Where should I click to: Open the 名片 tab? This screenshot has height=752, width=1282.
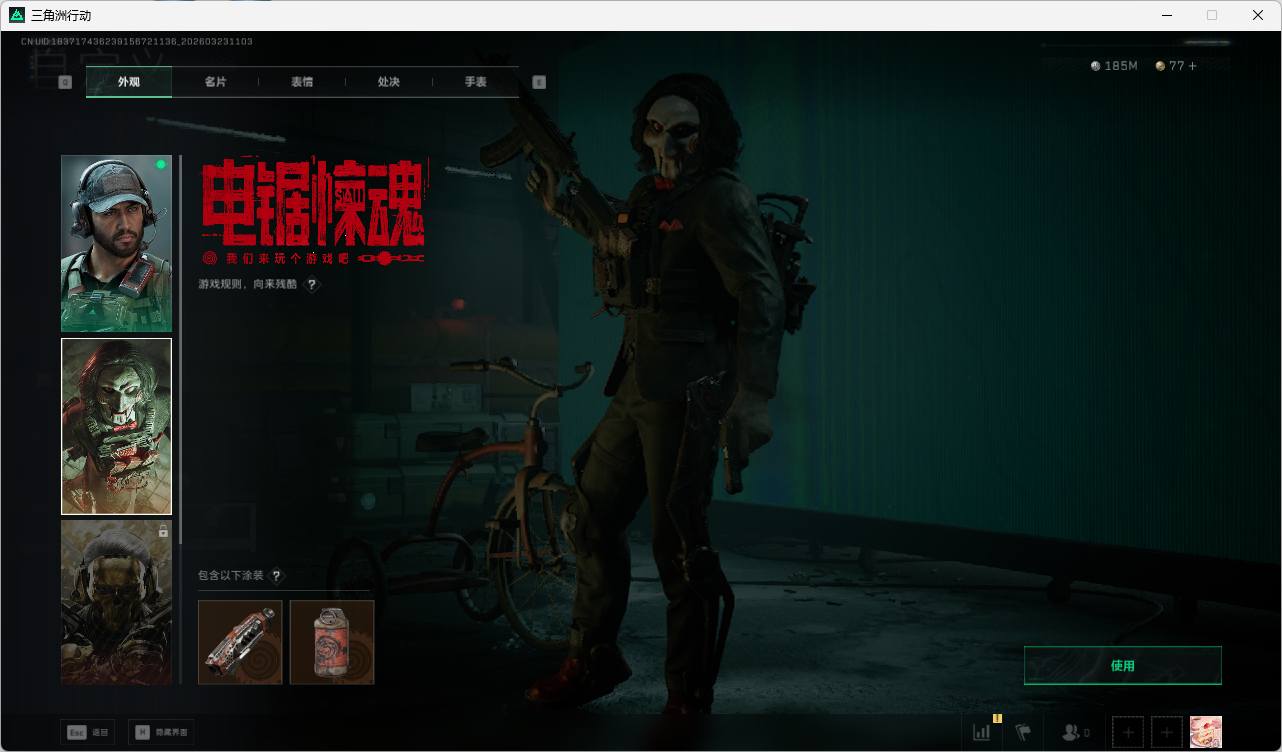point(215,82)
